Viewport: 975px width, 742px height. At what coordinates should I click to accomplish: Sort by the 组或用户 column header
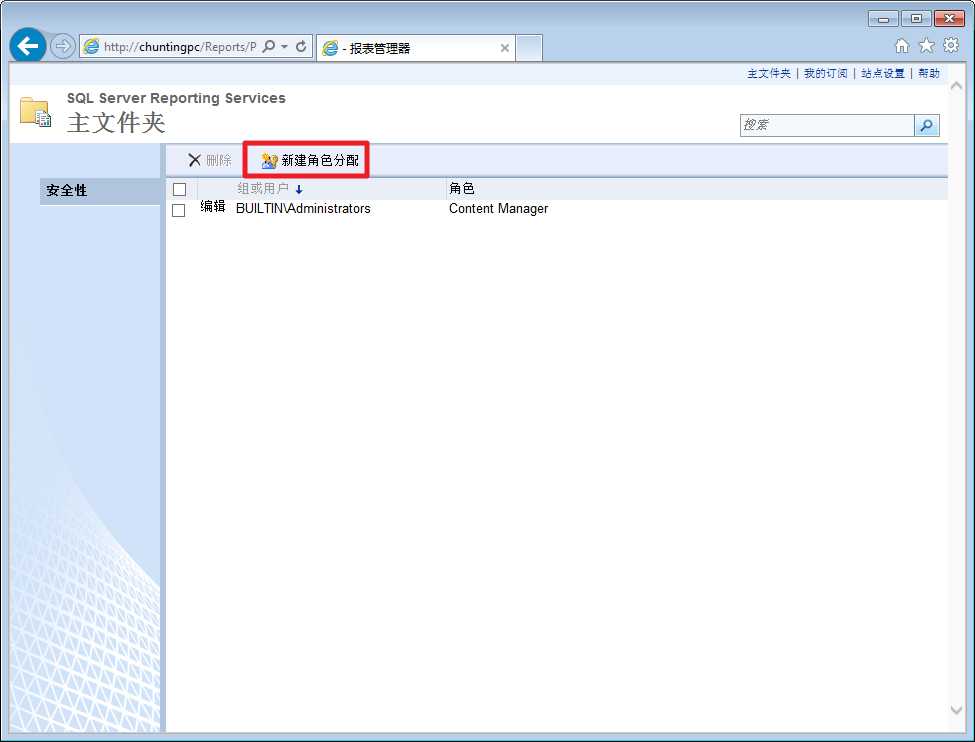[x=263, y=188]
